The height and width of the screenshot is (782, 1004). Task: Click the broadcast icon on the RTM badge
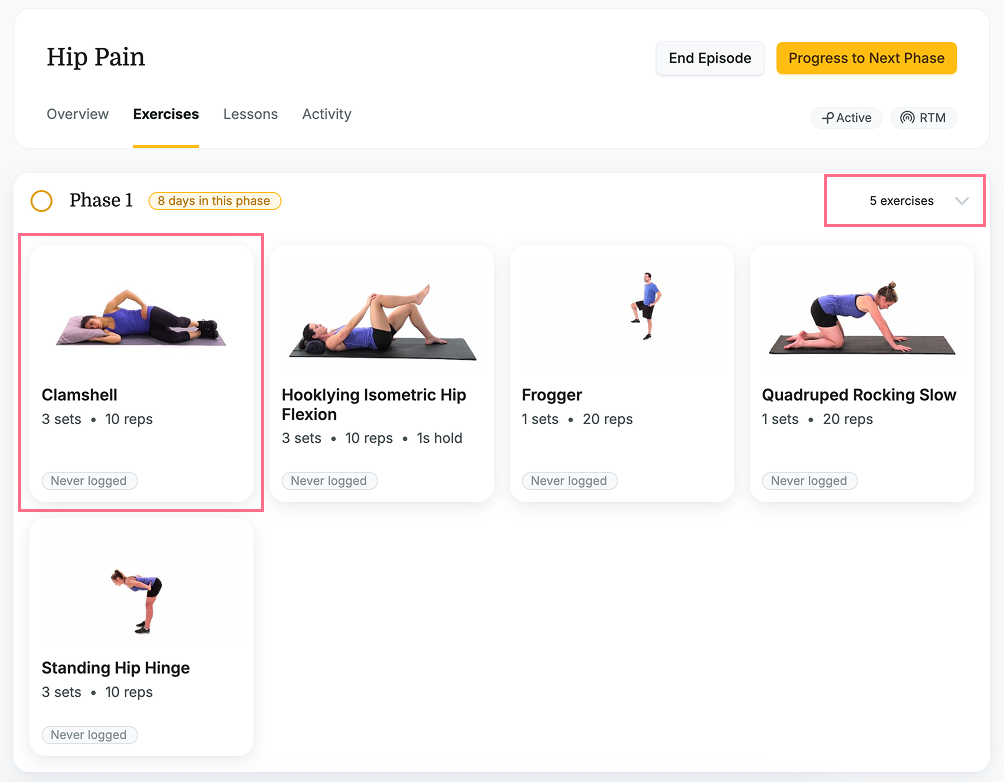pyautogui.click(x=906, y=117)
